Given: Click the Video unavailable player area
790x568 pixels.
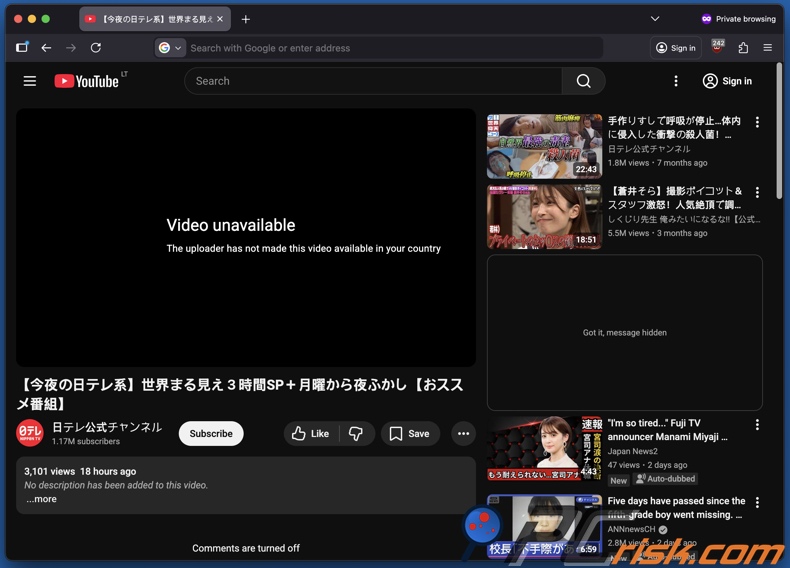Looking at the screenshot, I should (x=246, y=237).
